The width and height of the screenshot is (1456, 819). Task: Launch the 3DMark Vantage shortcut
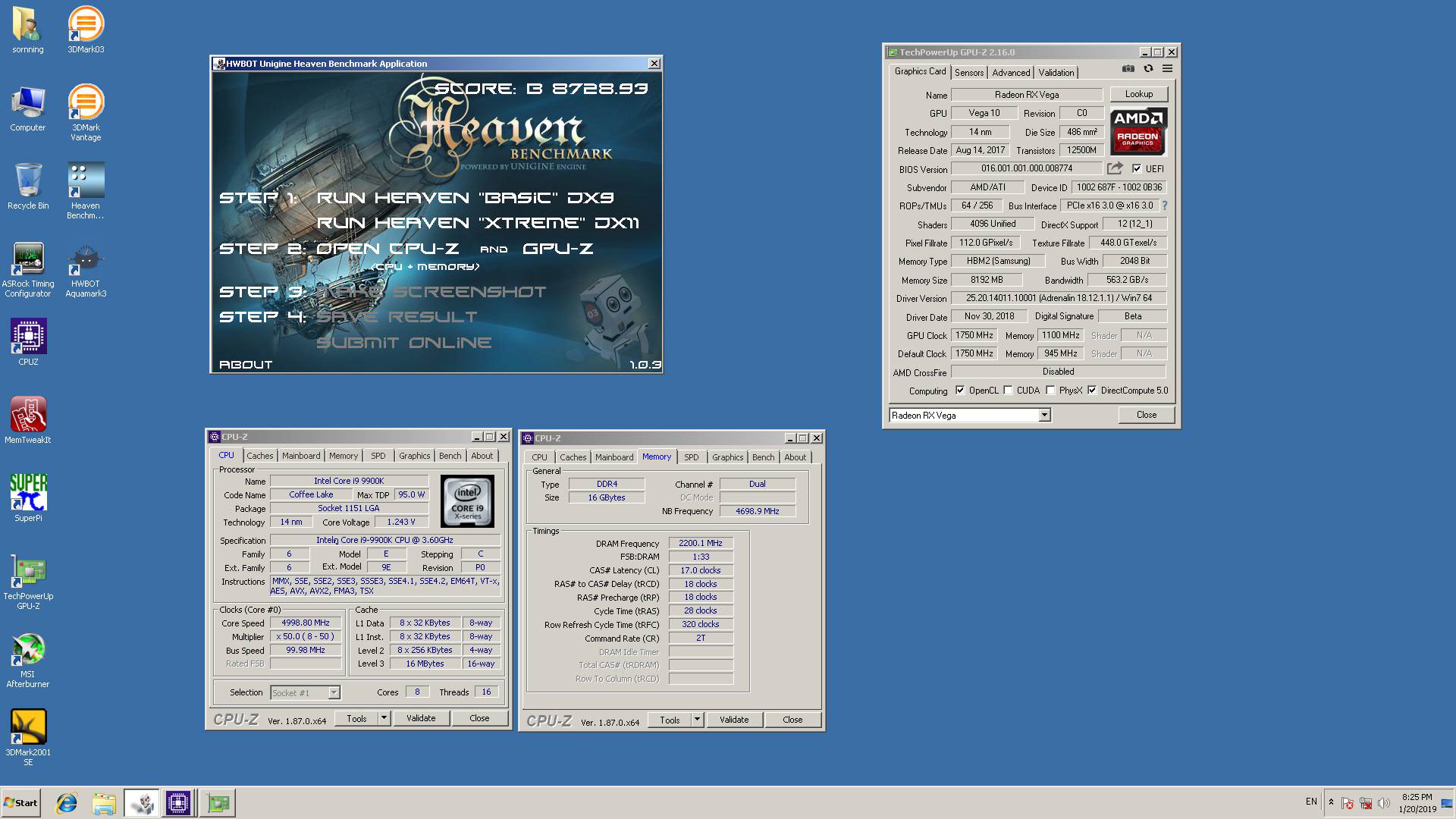(x=86, y=113)
